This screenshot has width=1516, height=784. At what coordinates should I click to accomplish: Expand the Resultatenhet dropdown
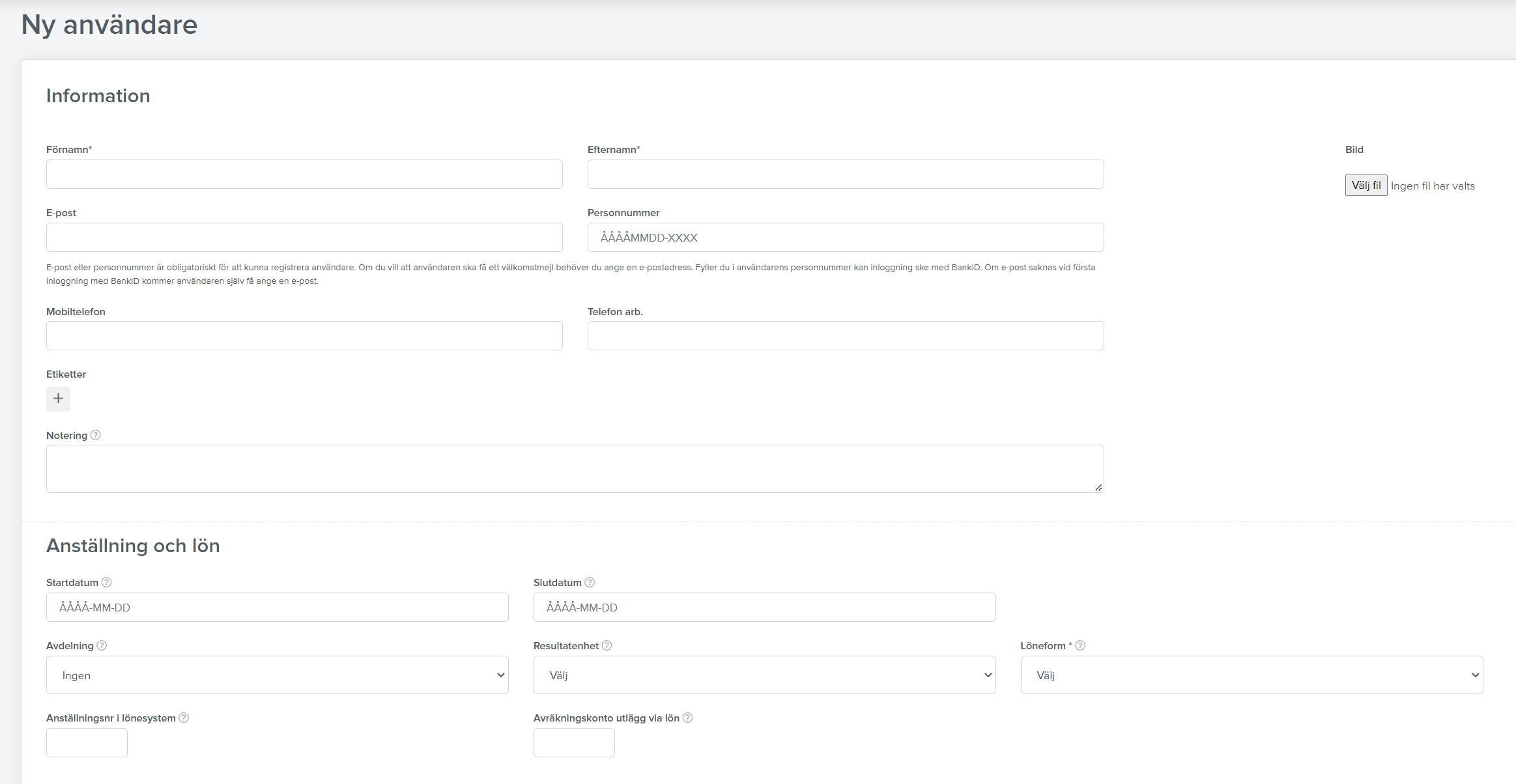pos(764,675)
